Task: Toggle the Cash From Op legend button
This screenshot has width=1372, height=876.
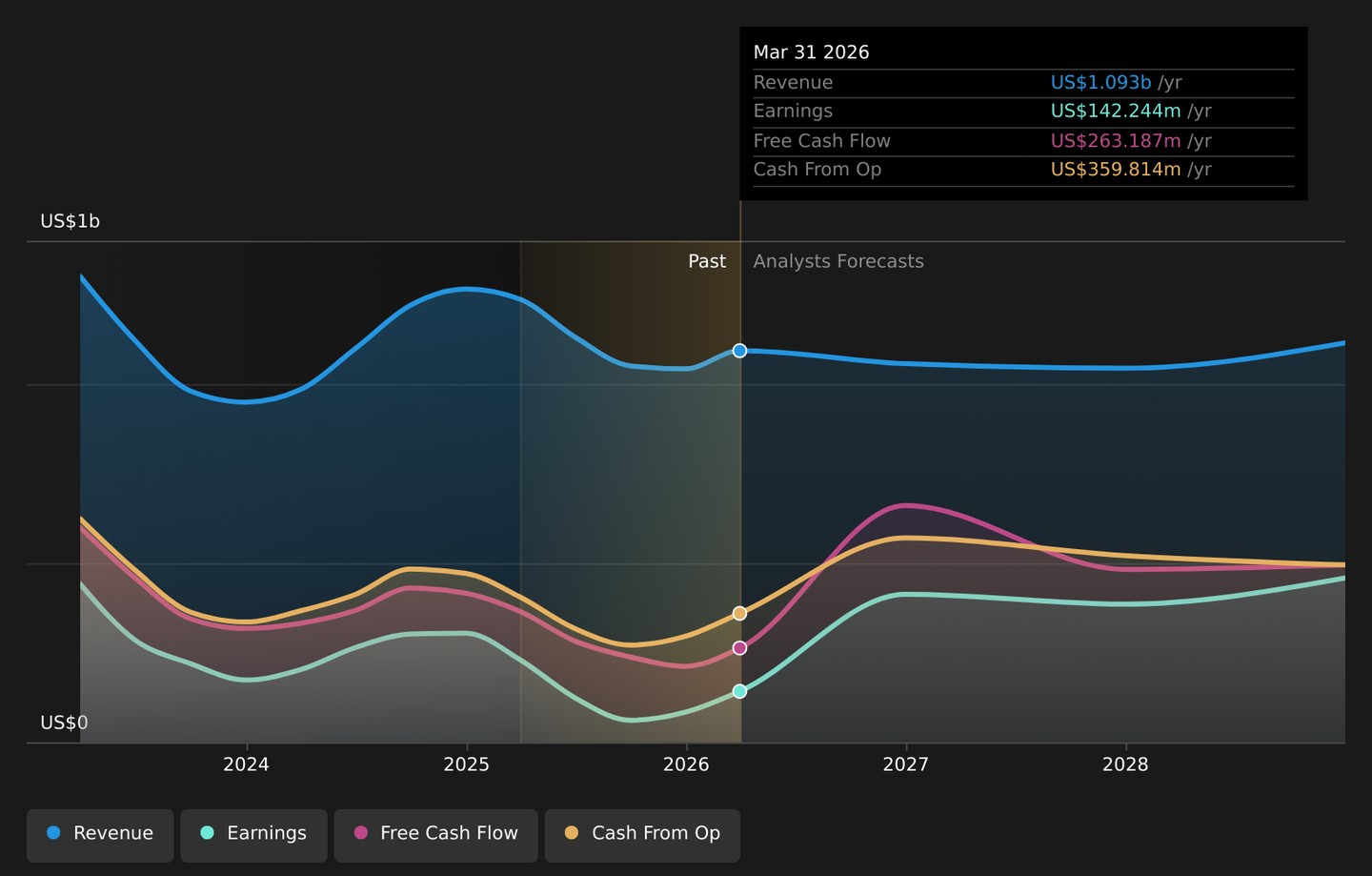Action: pyautogui.click(x=642, y=835)
